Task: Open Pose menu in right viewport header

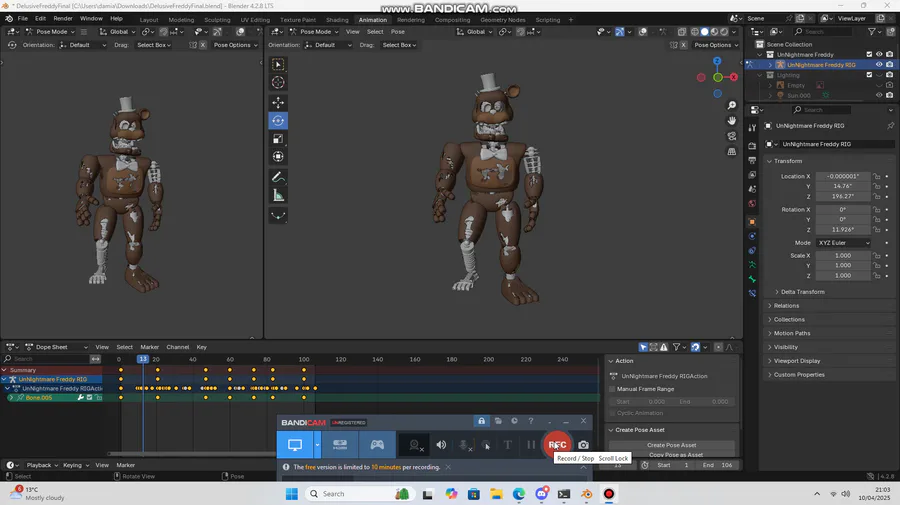Action: tap(398, 32)
